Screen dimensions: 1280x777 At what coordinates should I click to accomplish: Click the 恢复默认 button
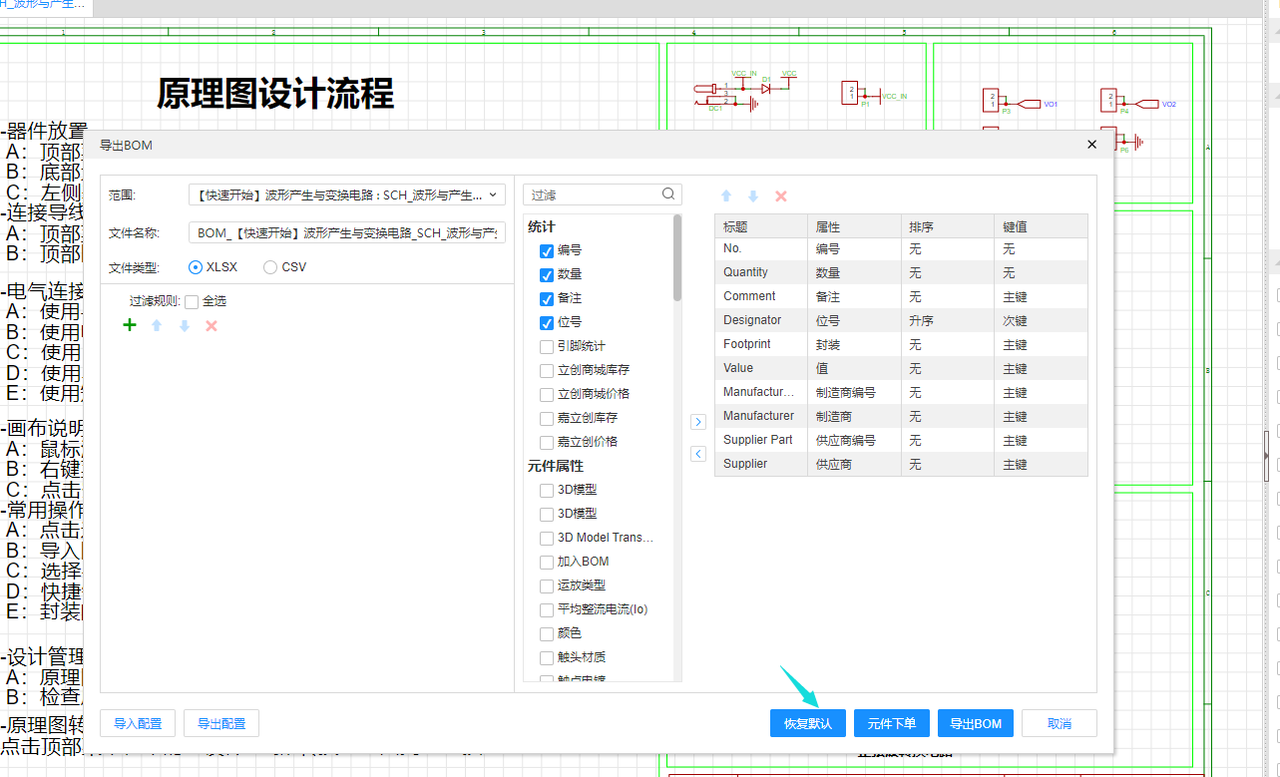click(x=808, y=723)
